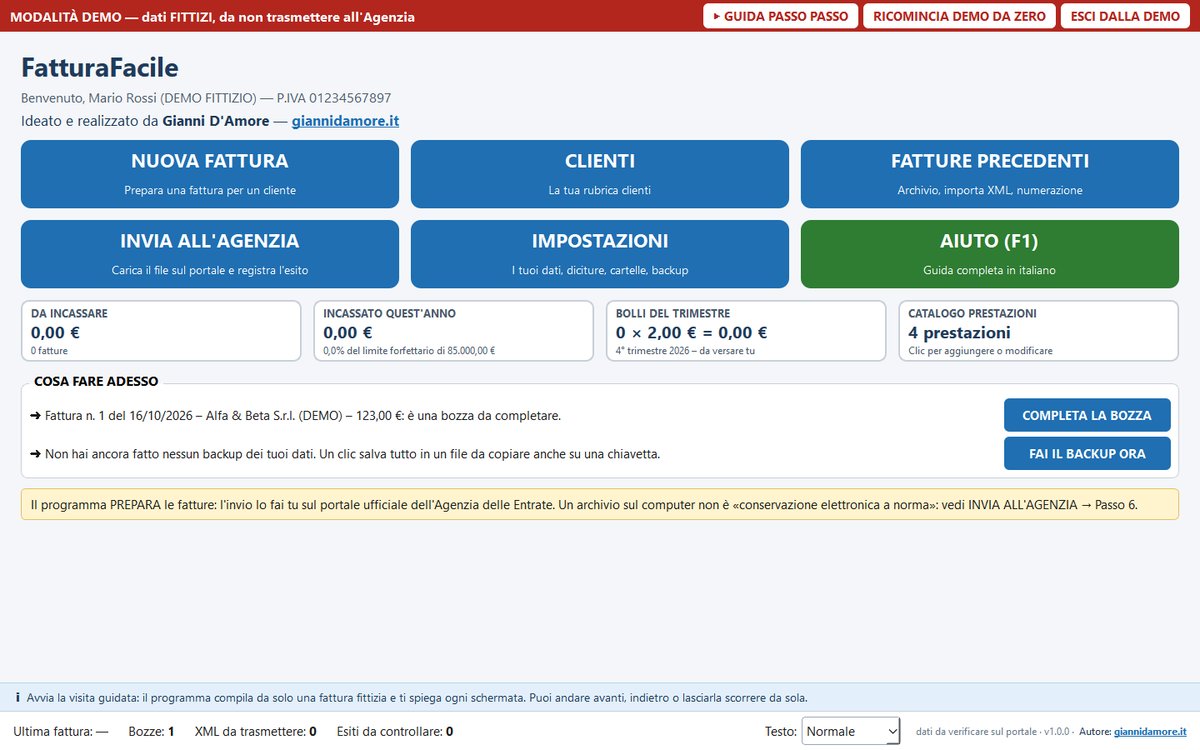
Task: Click the yellow 'Il programma PREPARA le fatture' notice
Action: (x=600, y=504)
